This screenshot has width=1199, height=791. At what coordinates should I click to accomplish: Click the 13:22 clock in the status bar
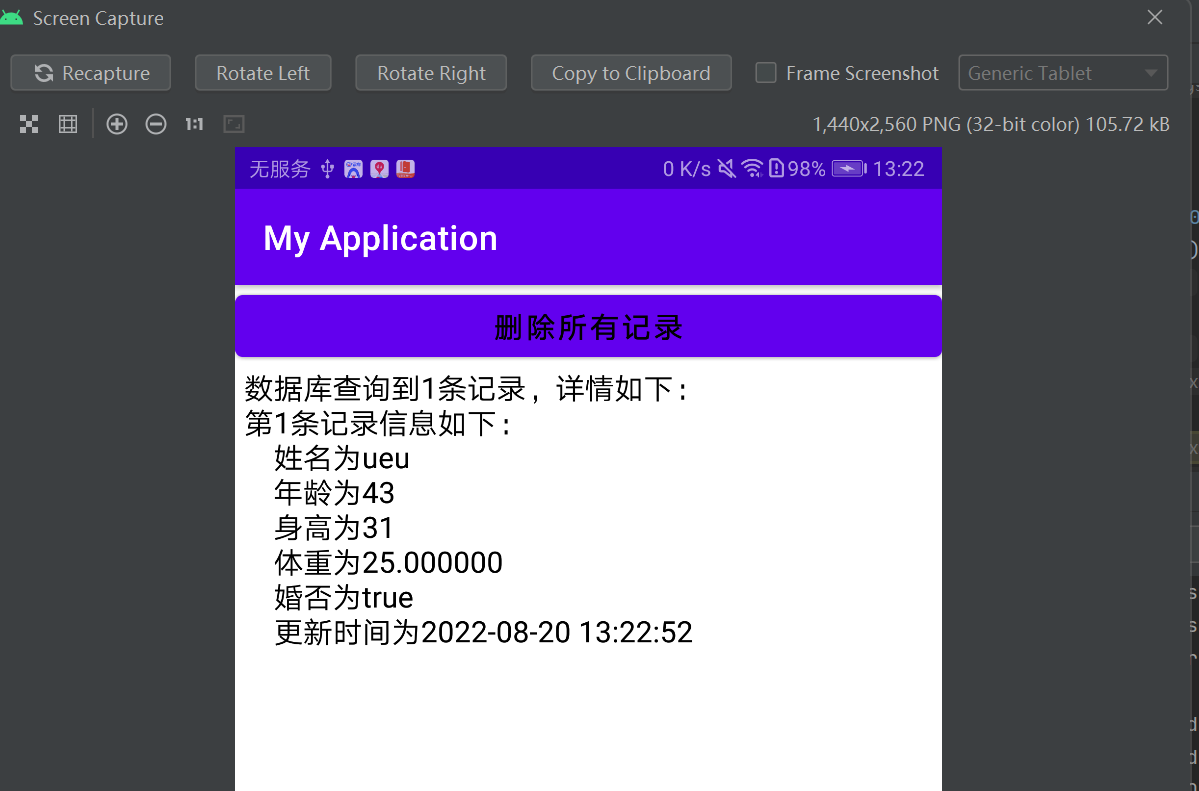(898, 168)
